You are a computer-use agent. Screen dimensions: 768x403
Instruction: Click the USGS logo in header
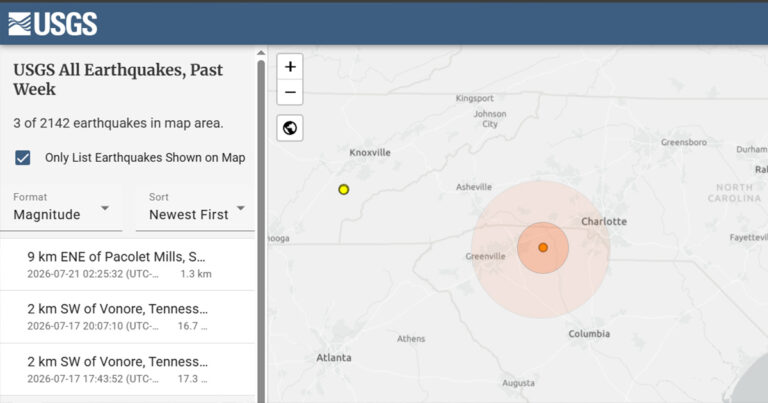53,24
